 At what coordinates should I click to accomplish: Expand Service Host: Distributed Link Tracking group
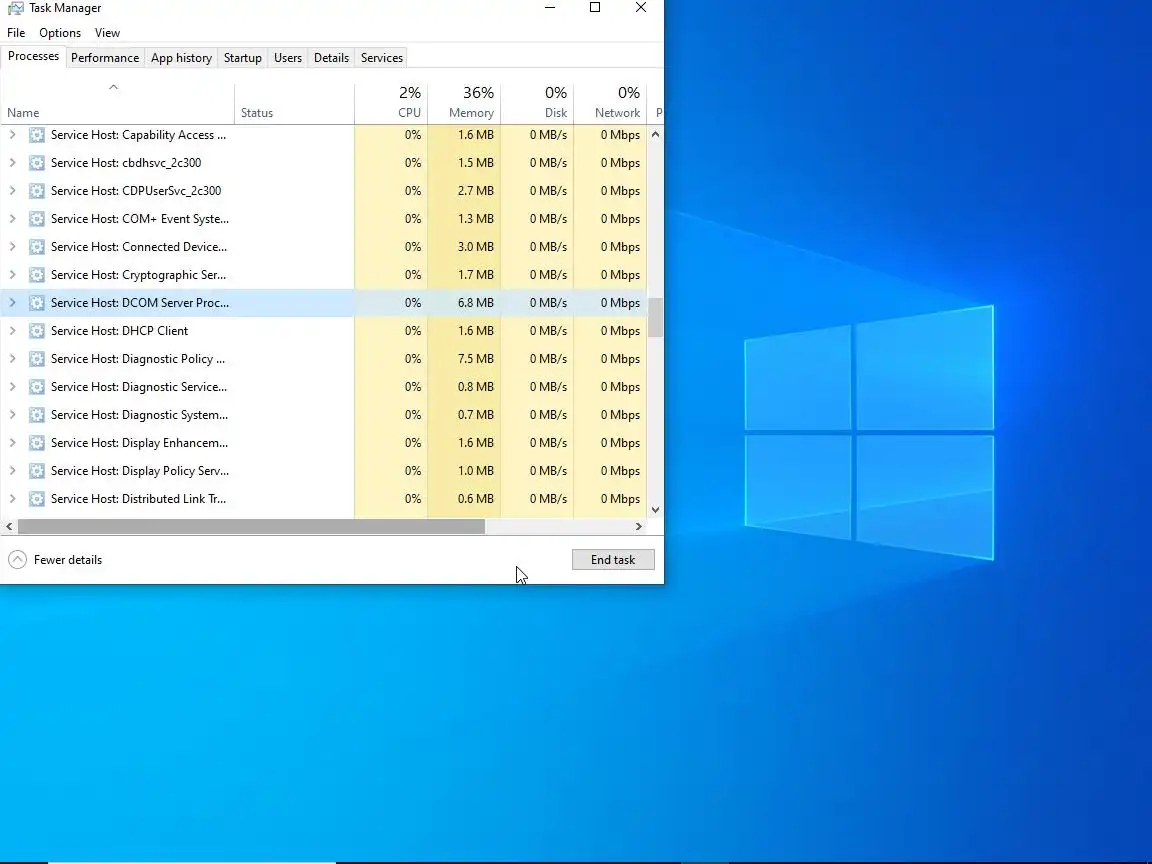12,499
